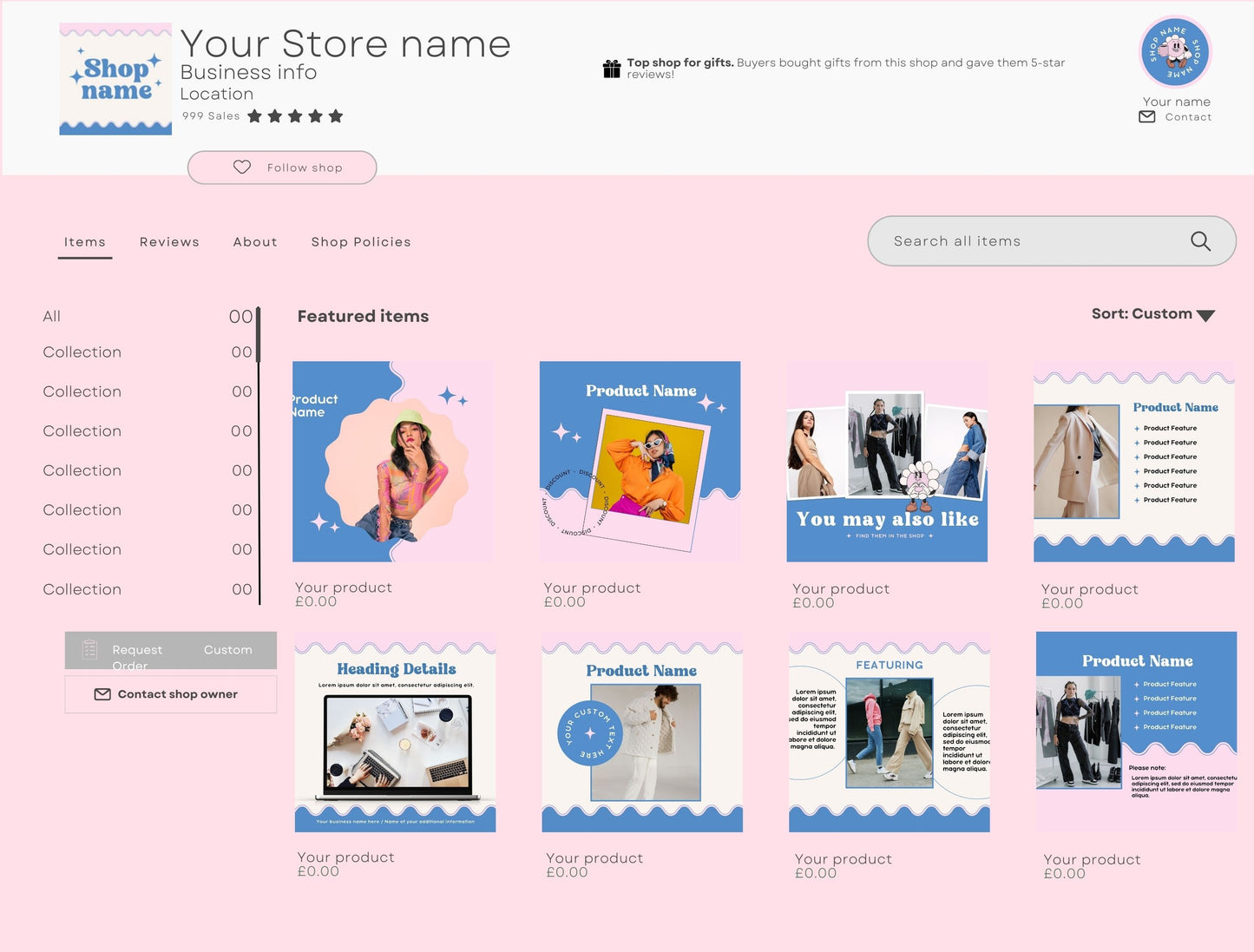Click the magnifying glass search icon
The image size is (1254, 952).
point(1201,241)
